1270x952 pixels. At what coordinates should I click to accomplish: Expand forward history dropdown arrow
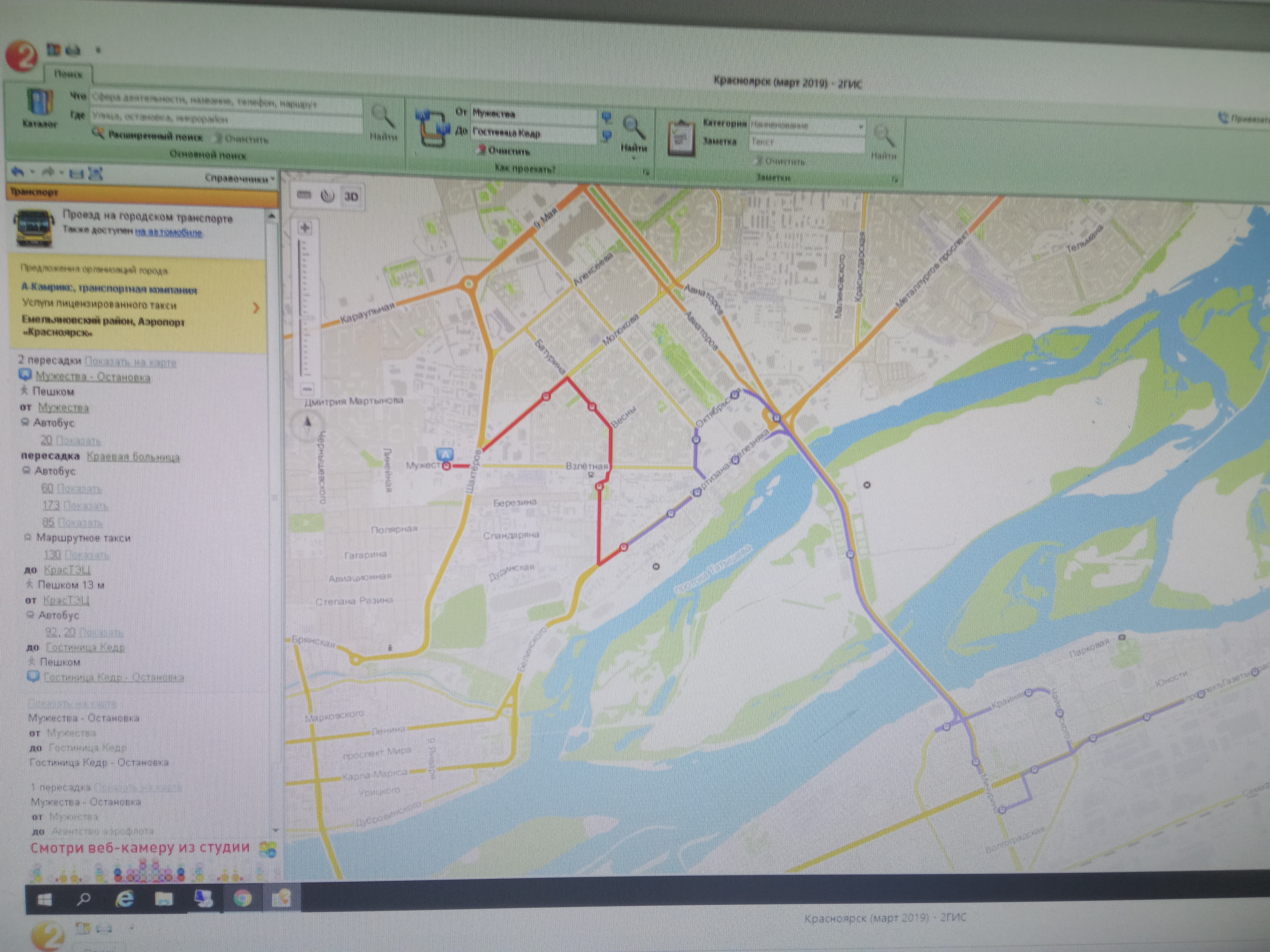click(61, 172)
